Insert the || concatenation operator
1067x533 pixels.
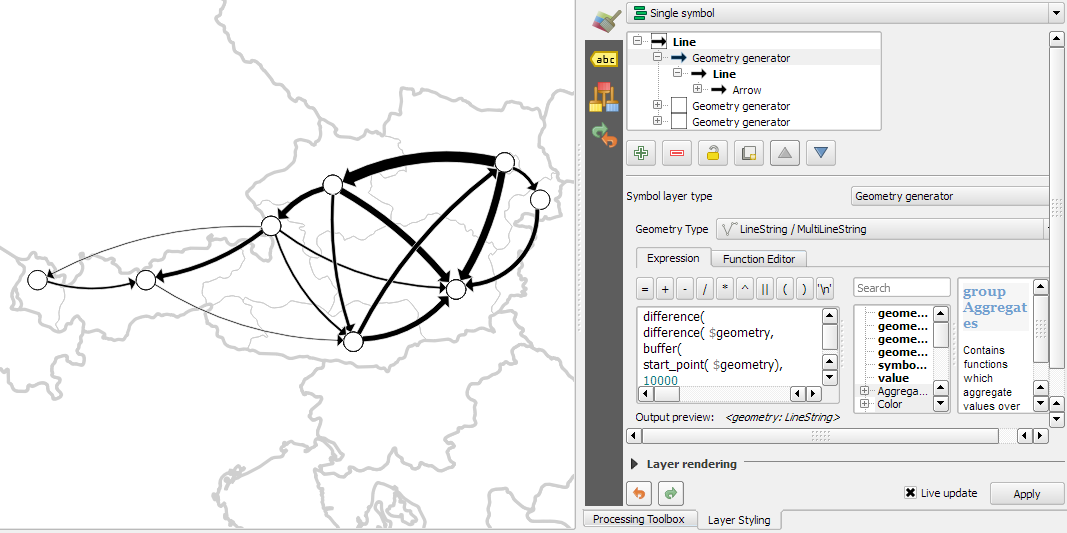click(765, 290)
